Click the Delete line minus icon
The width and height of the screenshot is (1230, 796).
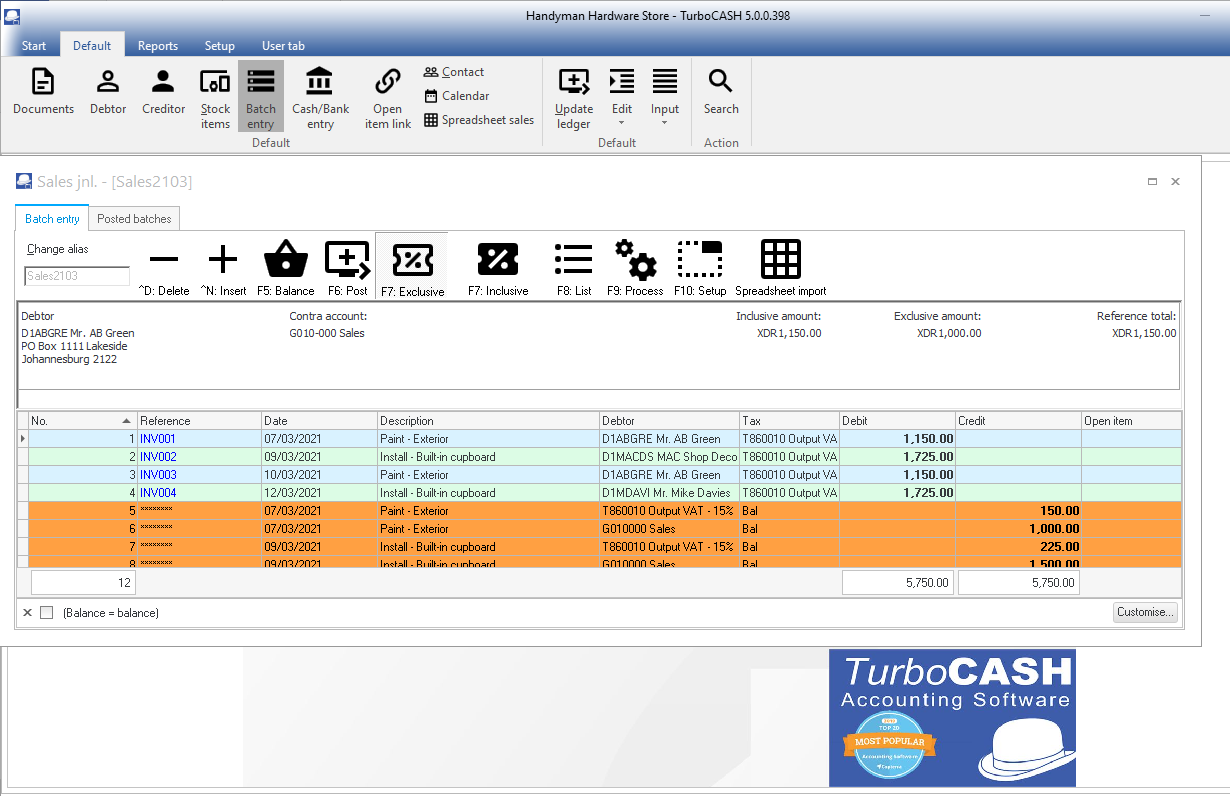[x=164, y=268]
